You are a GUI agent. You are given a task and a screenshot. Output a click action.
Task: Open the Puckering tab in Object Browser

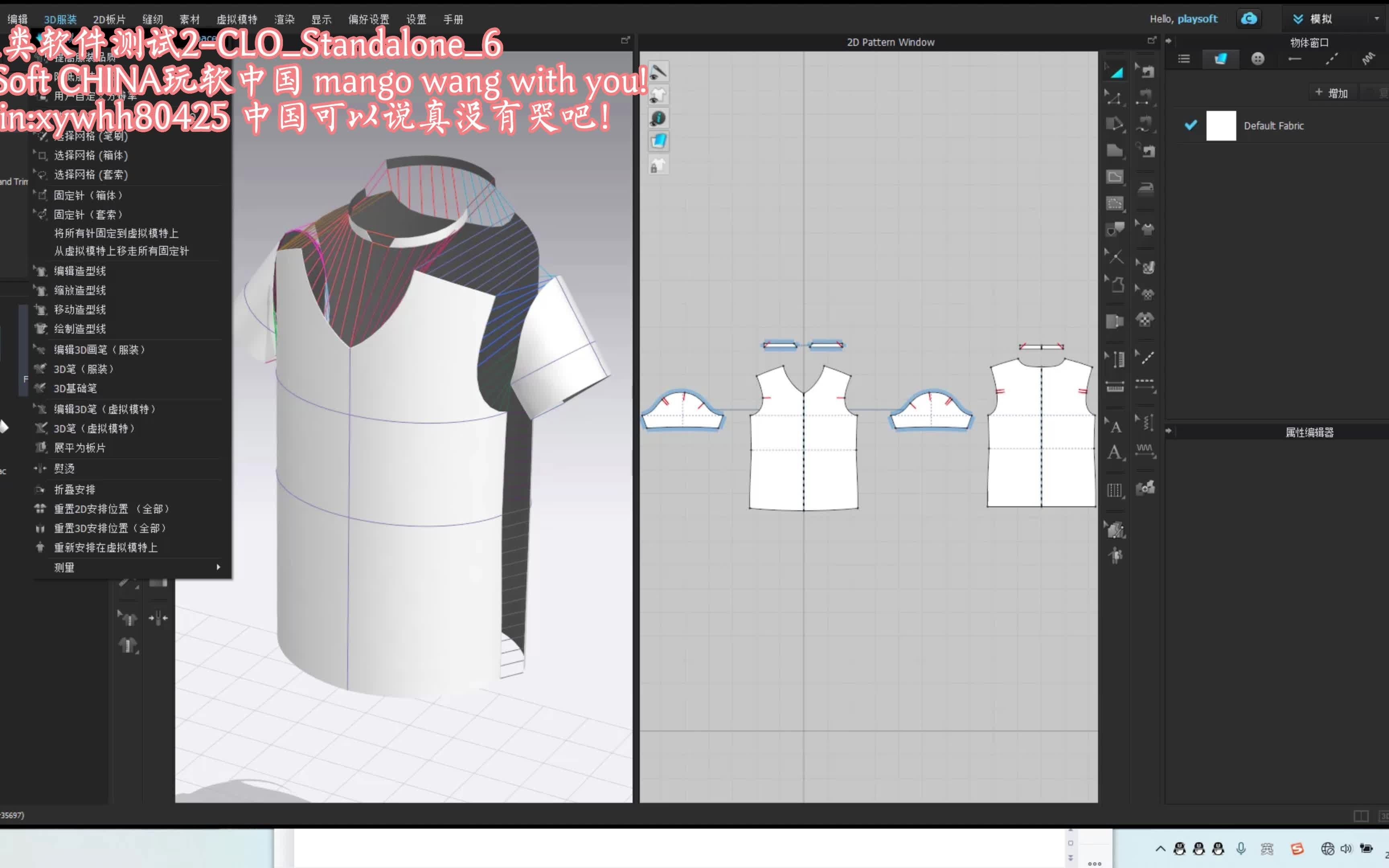pyautogui.click(x=1369, y=59)
